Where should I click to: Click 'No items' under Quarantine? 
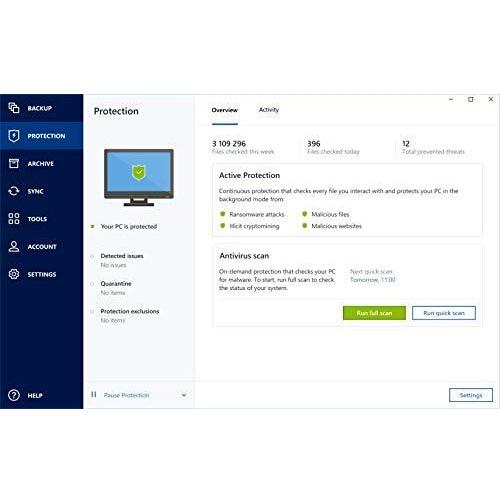tap(113, 293)
